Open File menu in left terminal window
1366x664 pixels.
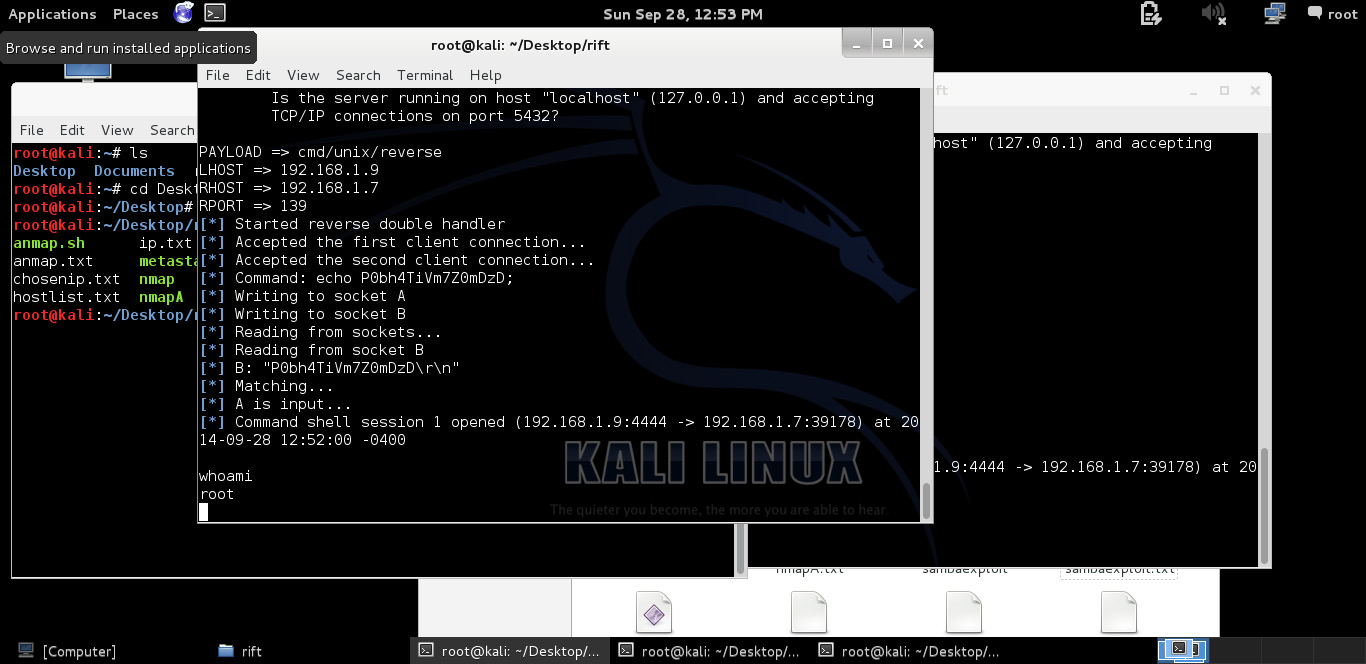pos(32,130)
